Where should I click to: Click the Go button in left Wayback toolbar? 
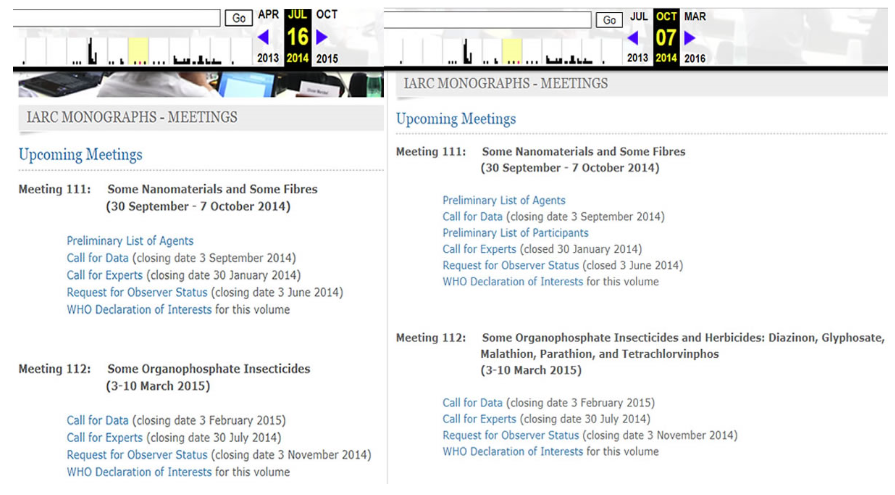tap(239, 18)
